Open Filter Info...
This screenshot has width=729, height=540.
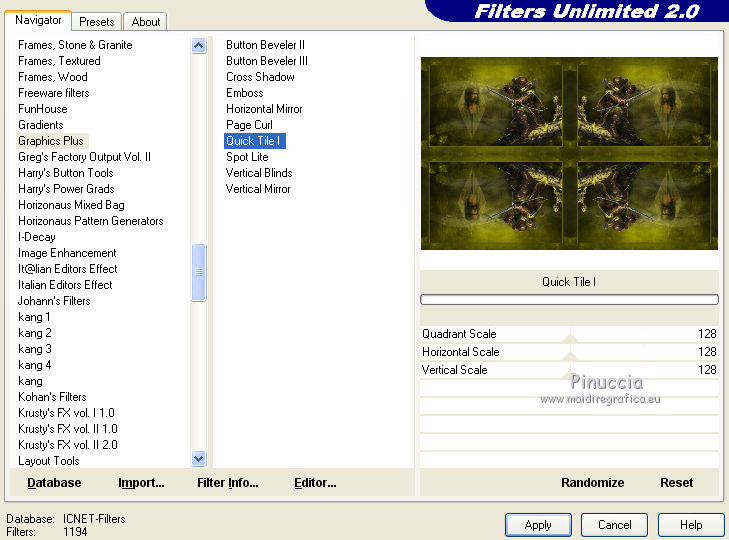point(227,483)
